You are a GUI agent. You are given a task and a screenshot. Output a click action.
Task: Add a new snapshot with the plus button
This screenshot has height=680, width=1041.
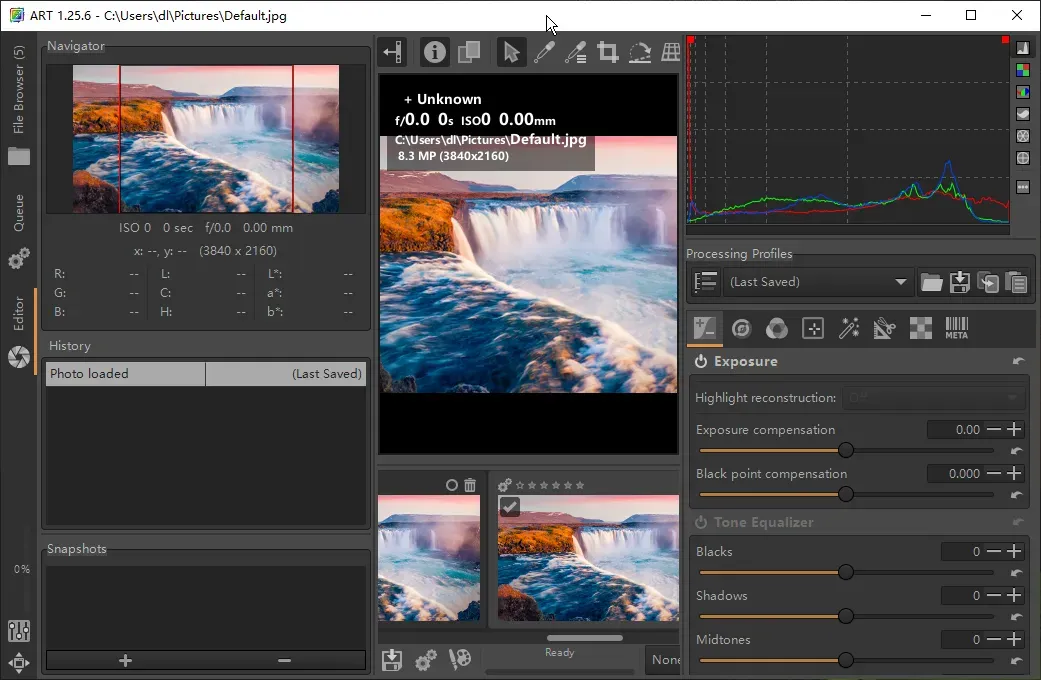coord(125,660)
